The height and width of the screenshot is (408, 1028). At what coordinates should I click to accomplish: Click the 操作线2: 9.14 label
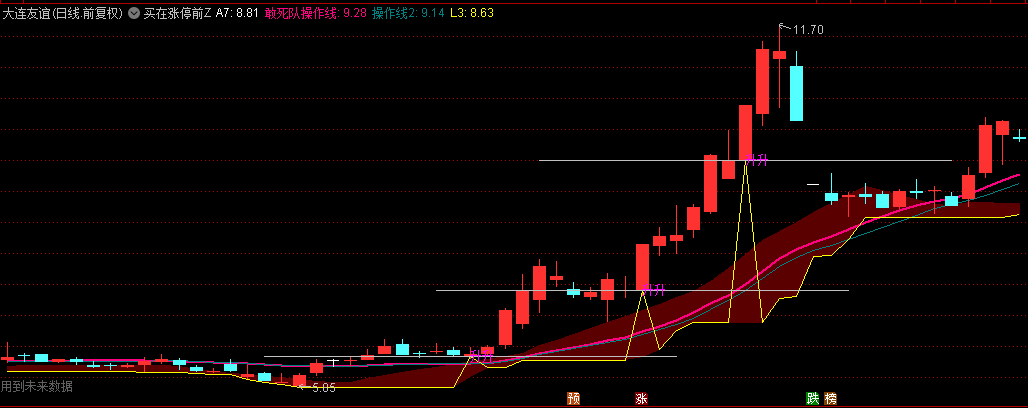(x=408, y=13)
